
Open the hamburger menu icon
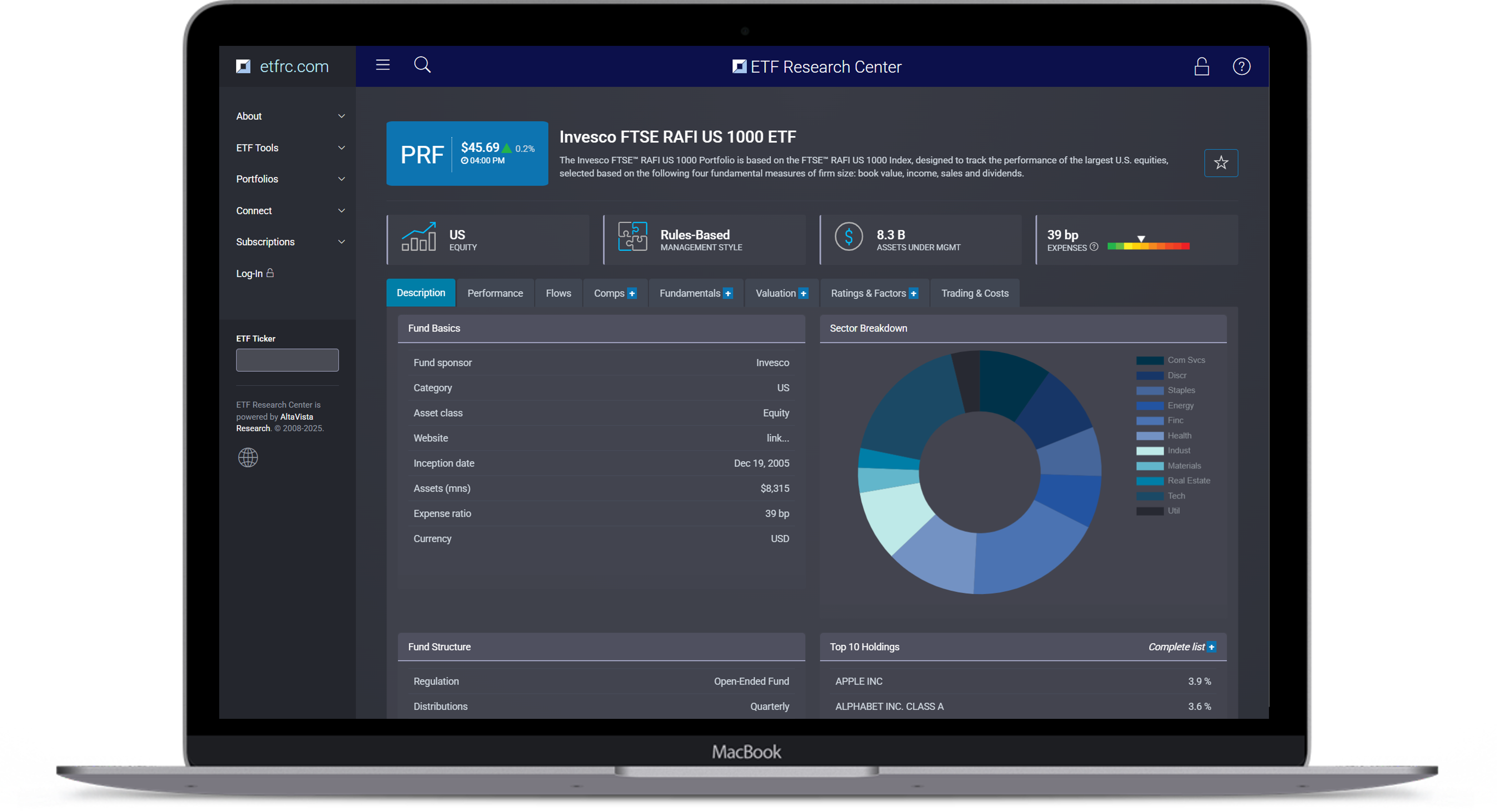(x=382, y=65)
